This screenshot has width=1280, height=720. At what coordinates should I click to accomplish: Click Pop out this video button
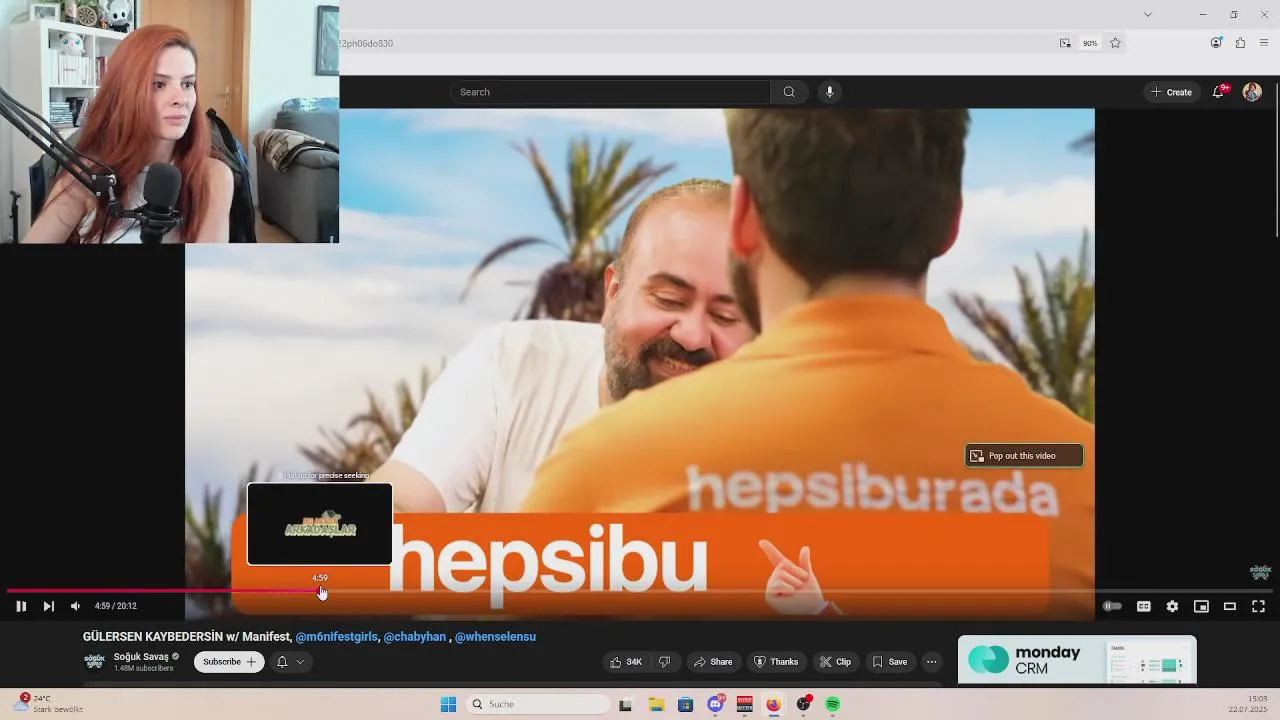(1024, 456)
